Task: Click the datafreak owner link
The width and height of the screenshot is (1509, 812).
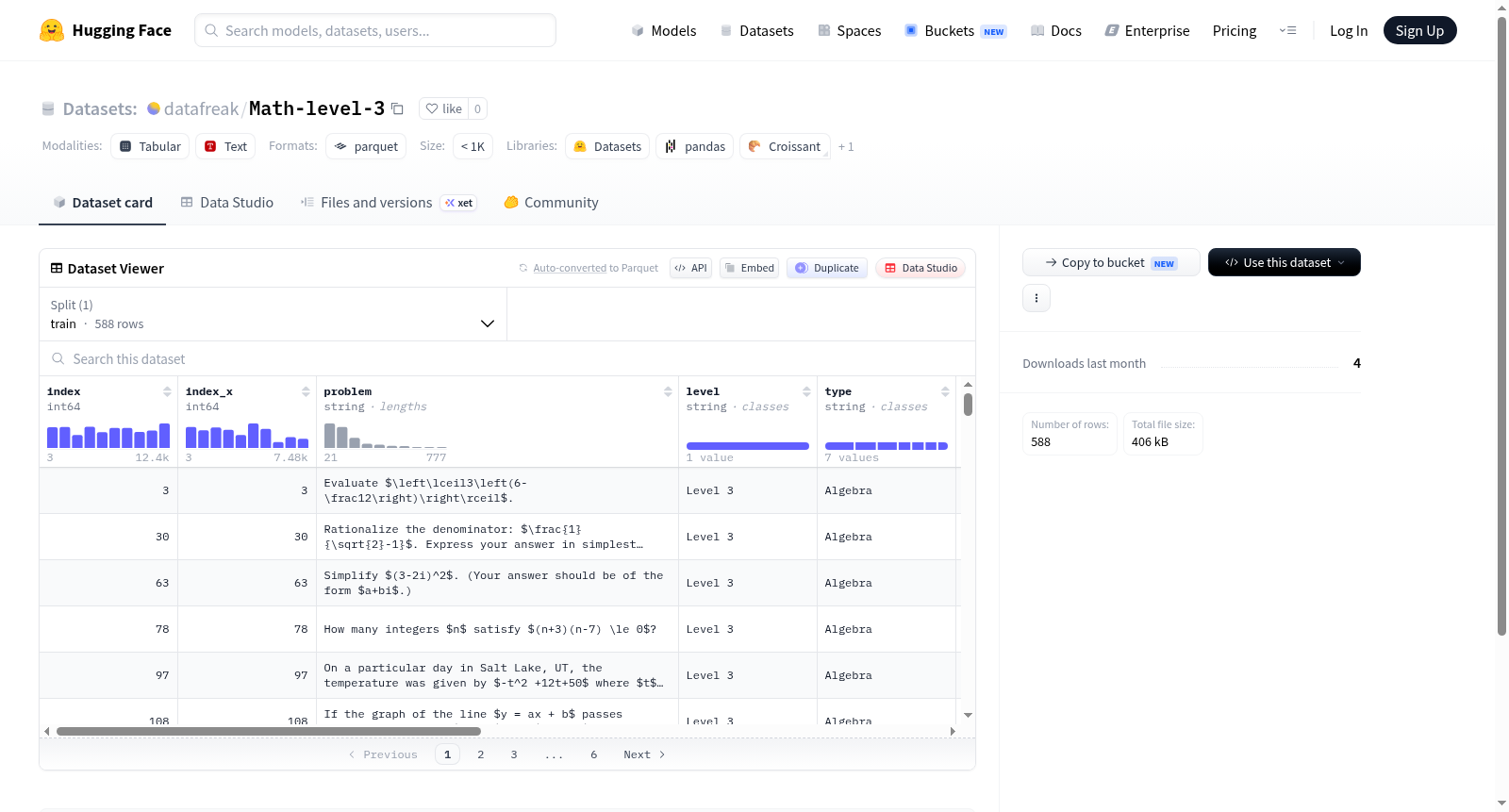Action: [x=201, y=108]
